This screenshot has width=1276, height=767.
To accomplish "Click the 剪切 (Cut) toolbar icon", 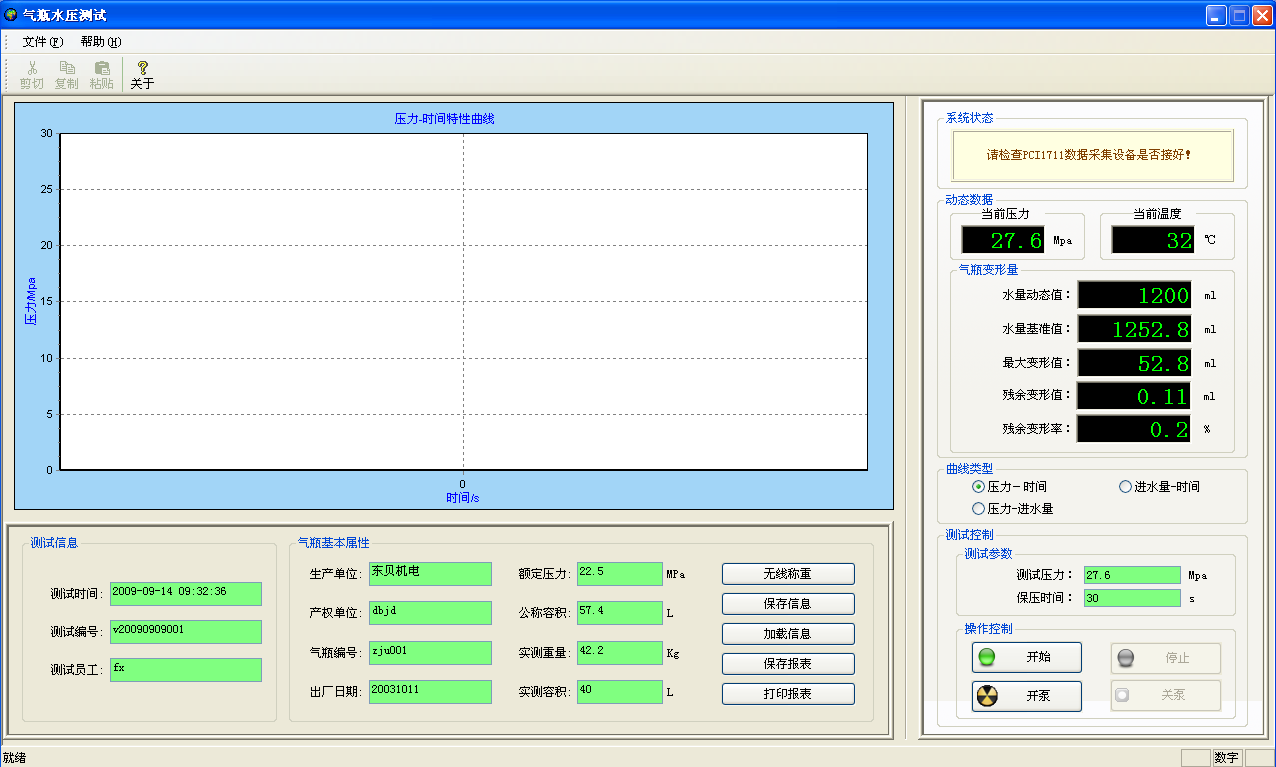I will click(x=31, y=75).
